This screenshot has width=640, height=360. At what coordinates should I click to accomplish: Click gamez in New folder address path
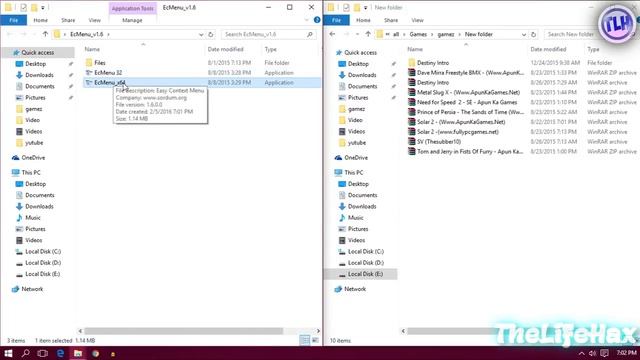coord(446,34)
